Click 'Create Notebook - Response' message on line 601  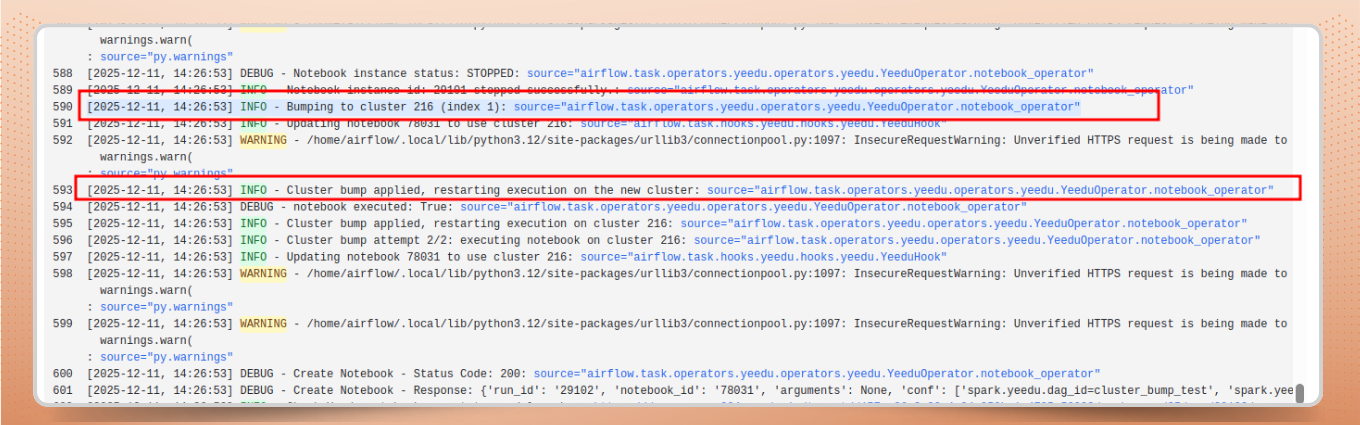tap(380, 390)
